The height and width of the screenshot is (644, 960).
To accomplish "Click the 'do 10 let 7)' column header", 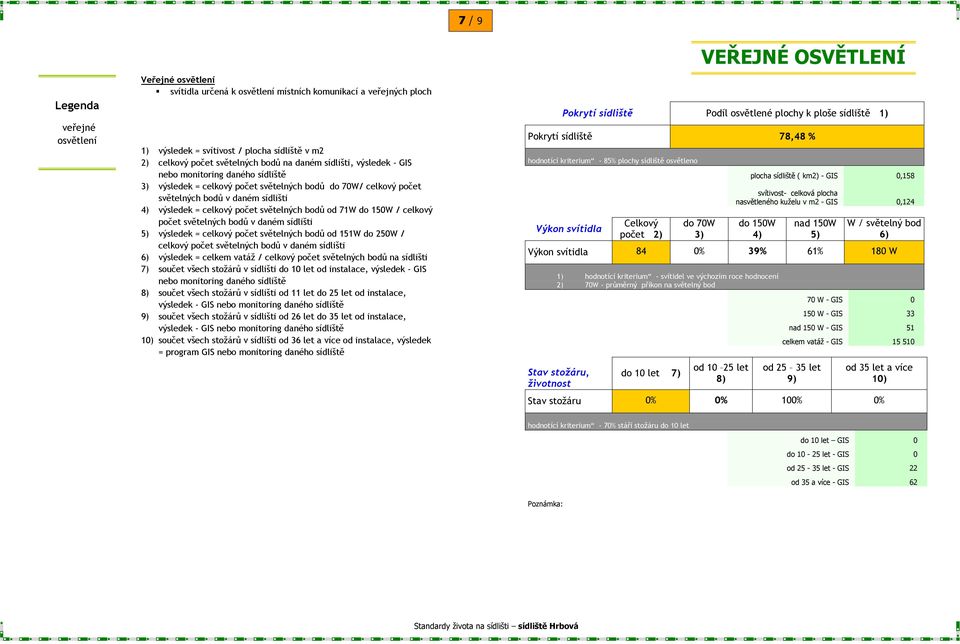I will pos(650,373).
